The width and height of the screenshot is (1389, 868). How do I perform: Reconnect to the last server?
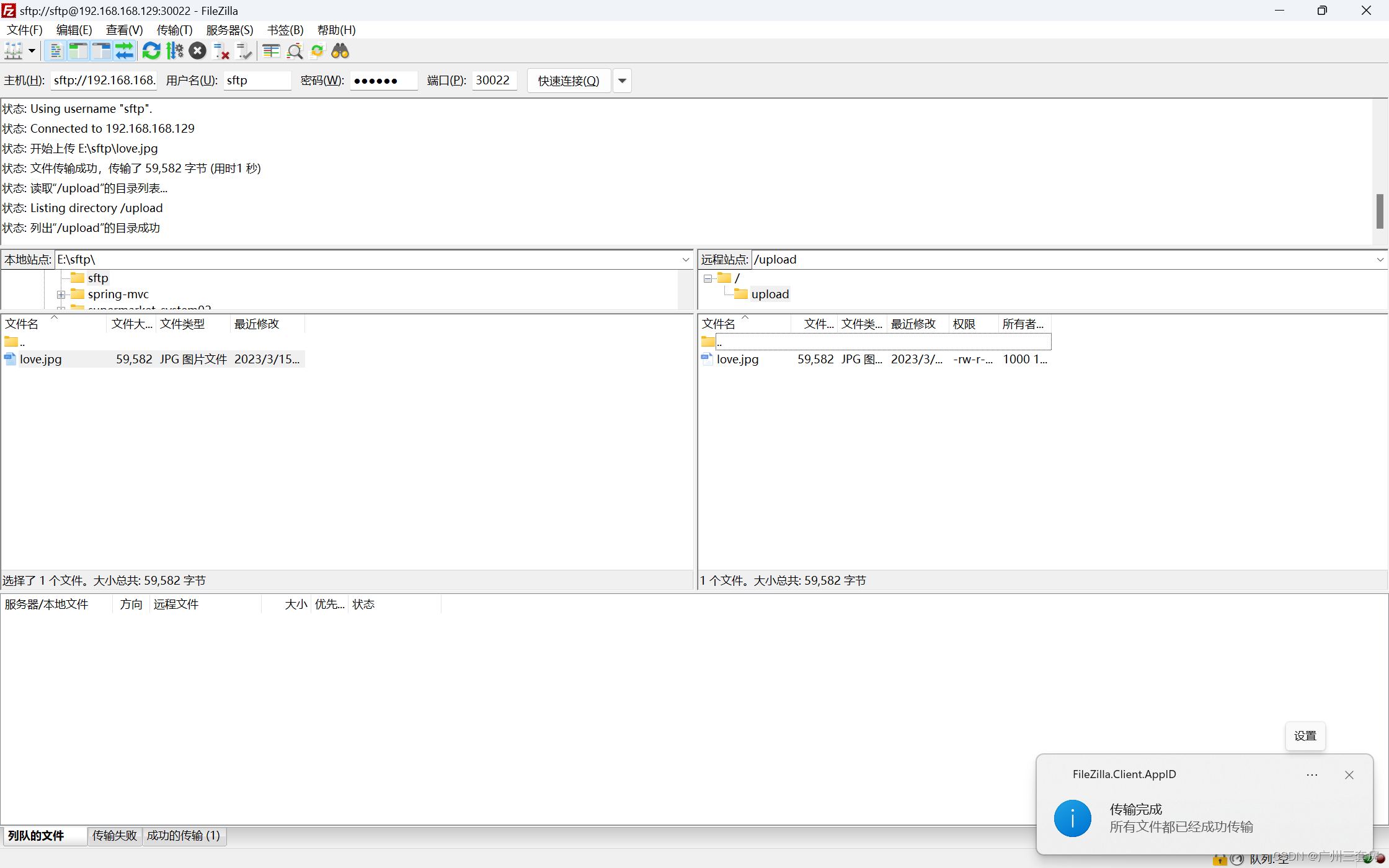click(244, 51)
